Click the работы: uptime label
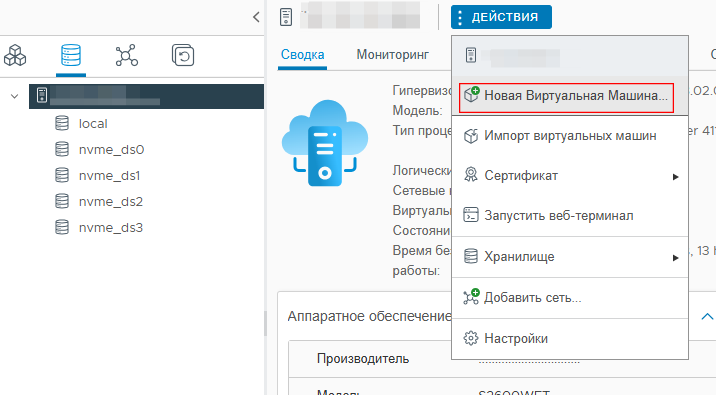 tap(416, 271)
